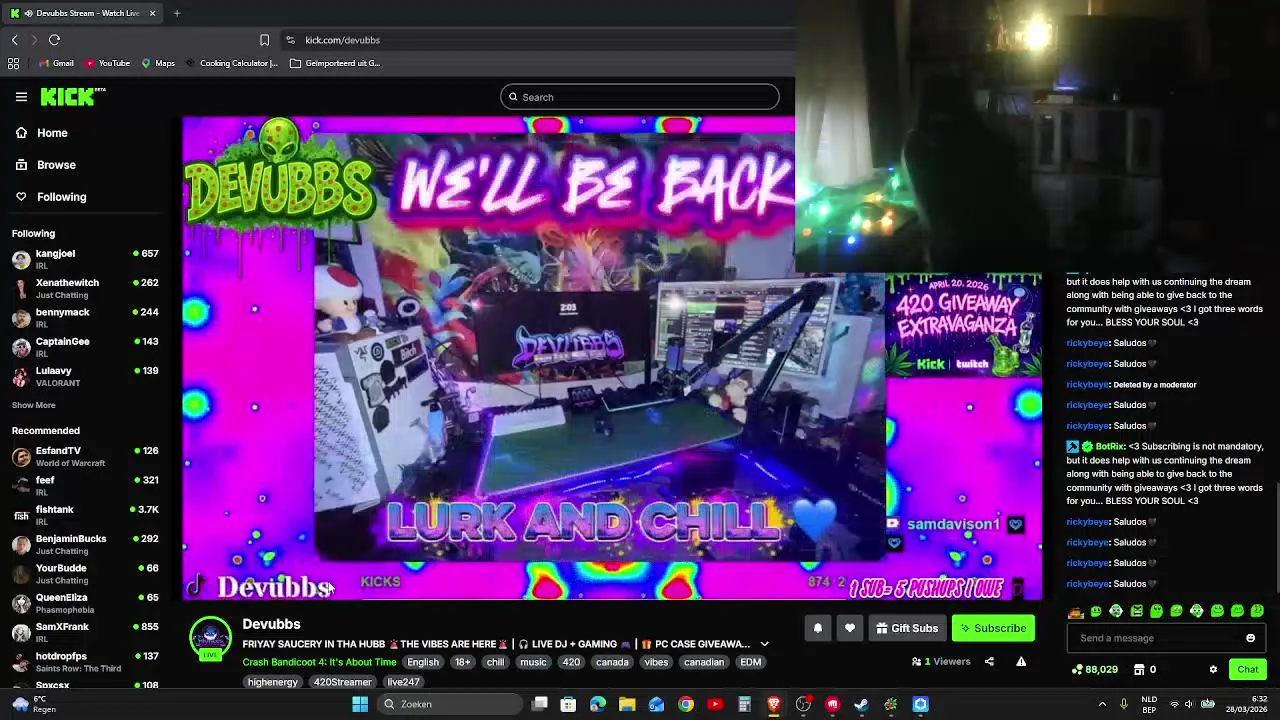Click the vibes tag
Image resolution: width=1280 pixels, height=720 pixels.
656,662
